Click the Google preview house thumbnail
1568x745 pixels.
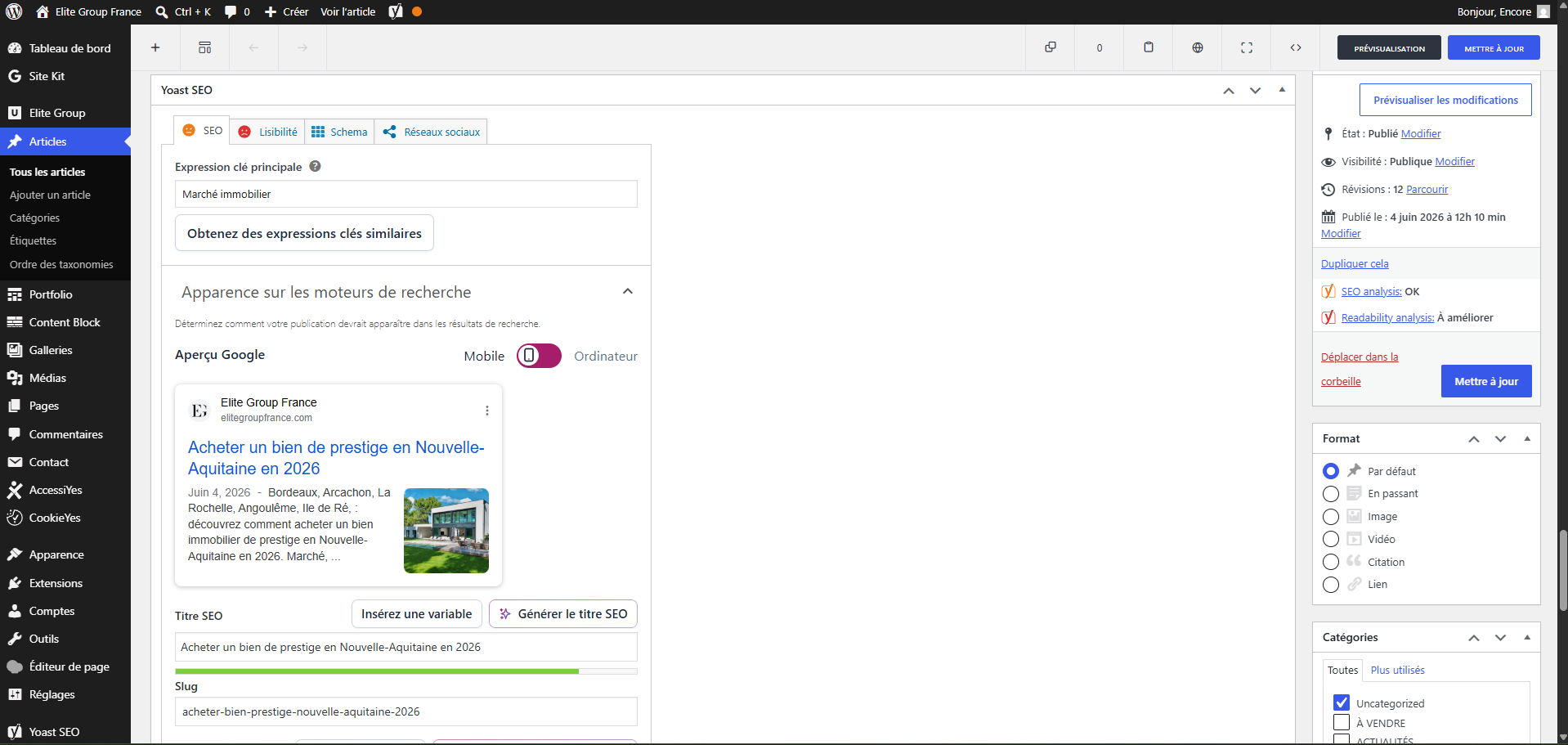tap(446, 531)
